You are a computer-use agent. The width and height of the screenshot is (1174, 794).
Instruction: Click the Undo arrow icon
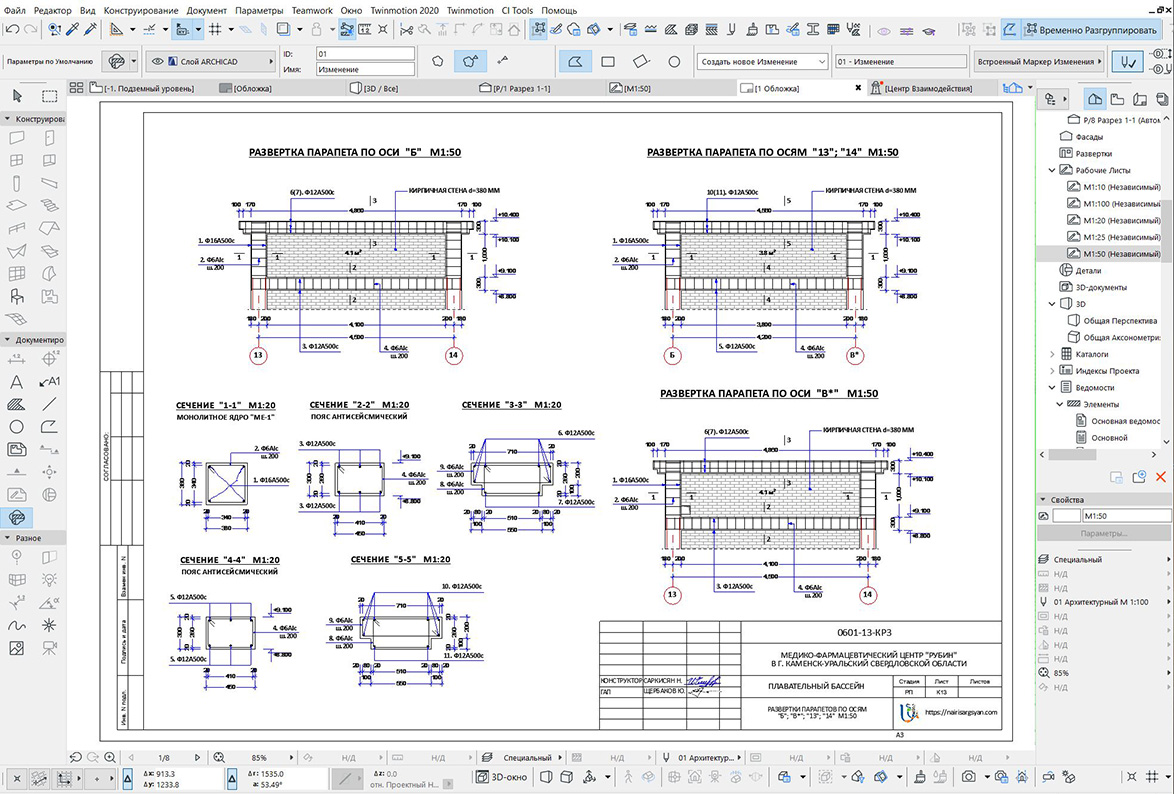[x=13, y=29]
